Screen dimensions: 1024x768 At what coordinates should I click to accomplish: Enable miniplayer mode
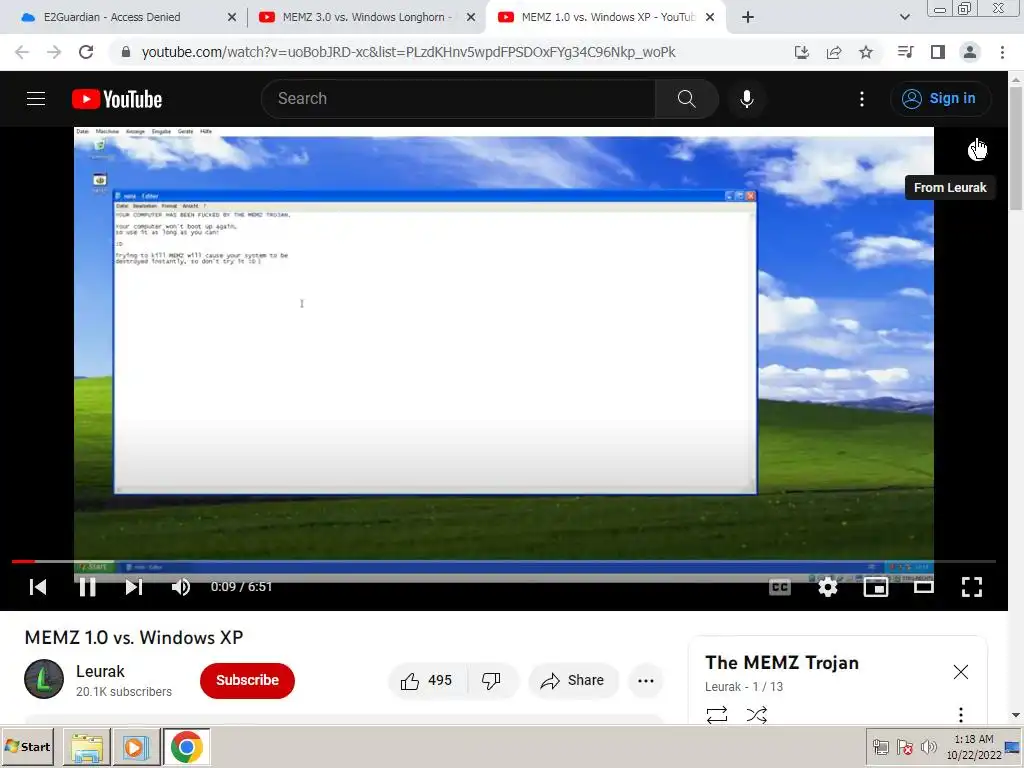pyautogui.click(x=875, y=586)
